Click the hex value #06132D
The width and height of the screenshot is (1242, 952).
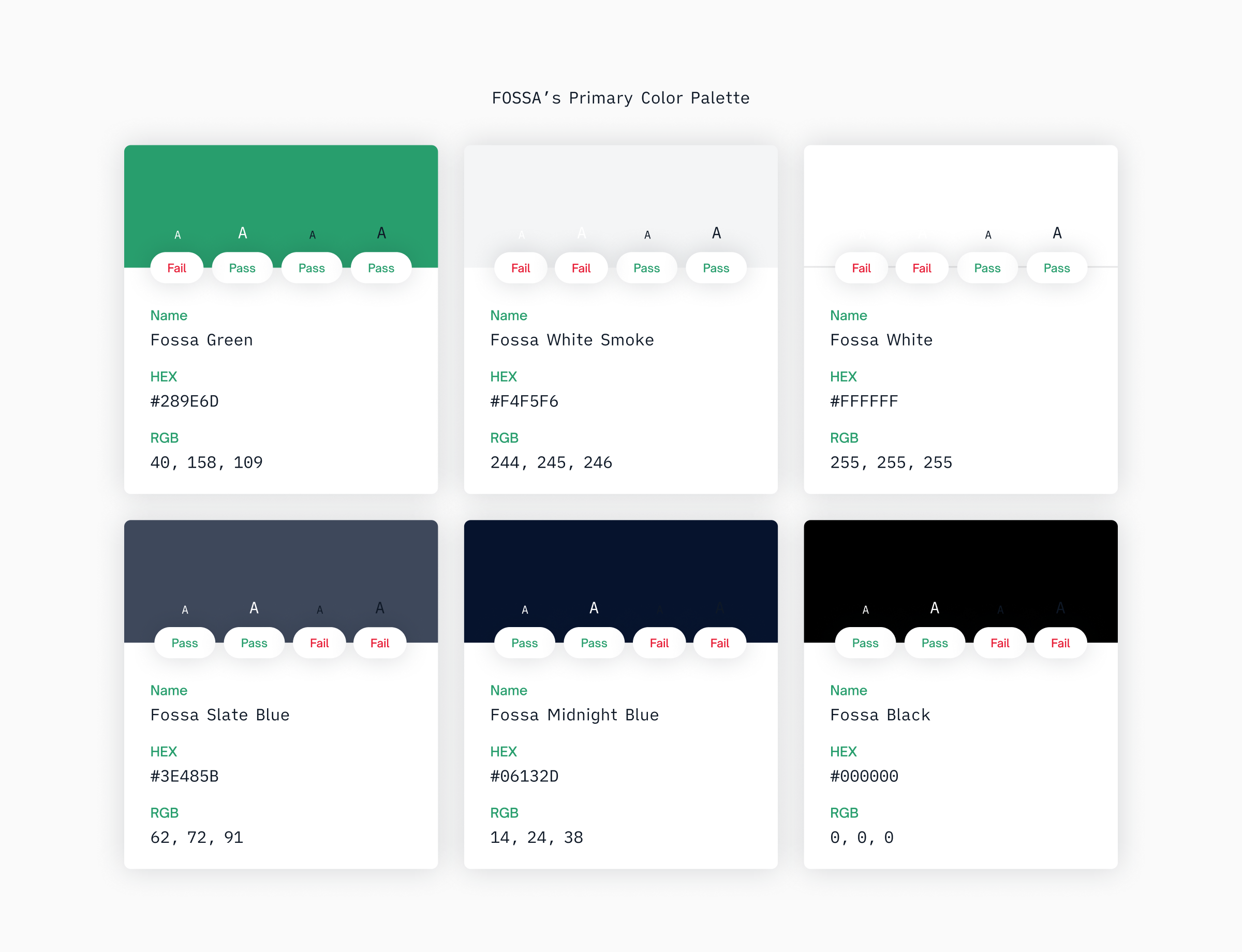pyautogui.click(x=524, y=776)
